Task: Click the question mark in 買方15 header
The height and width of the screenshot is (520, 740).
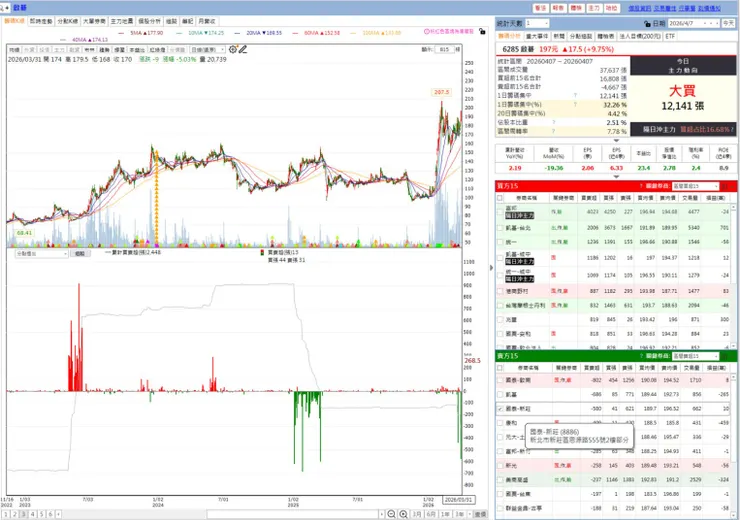Action: 641,186
